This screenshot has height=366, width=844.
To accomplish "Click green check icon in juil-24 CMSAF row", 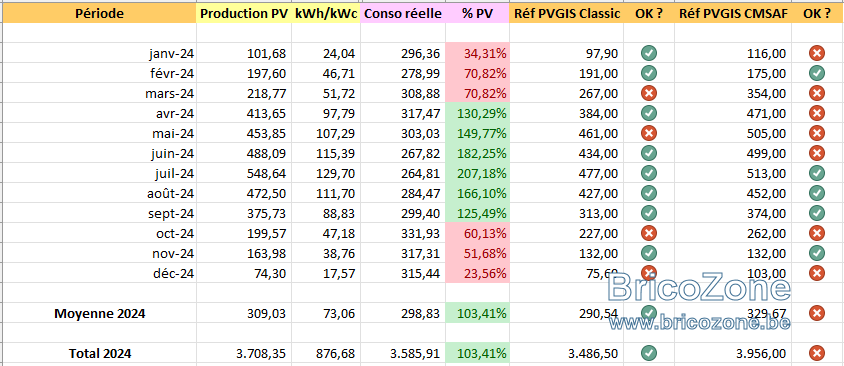I will (817, 173).
